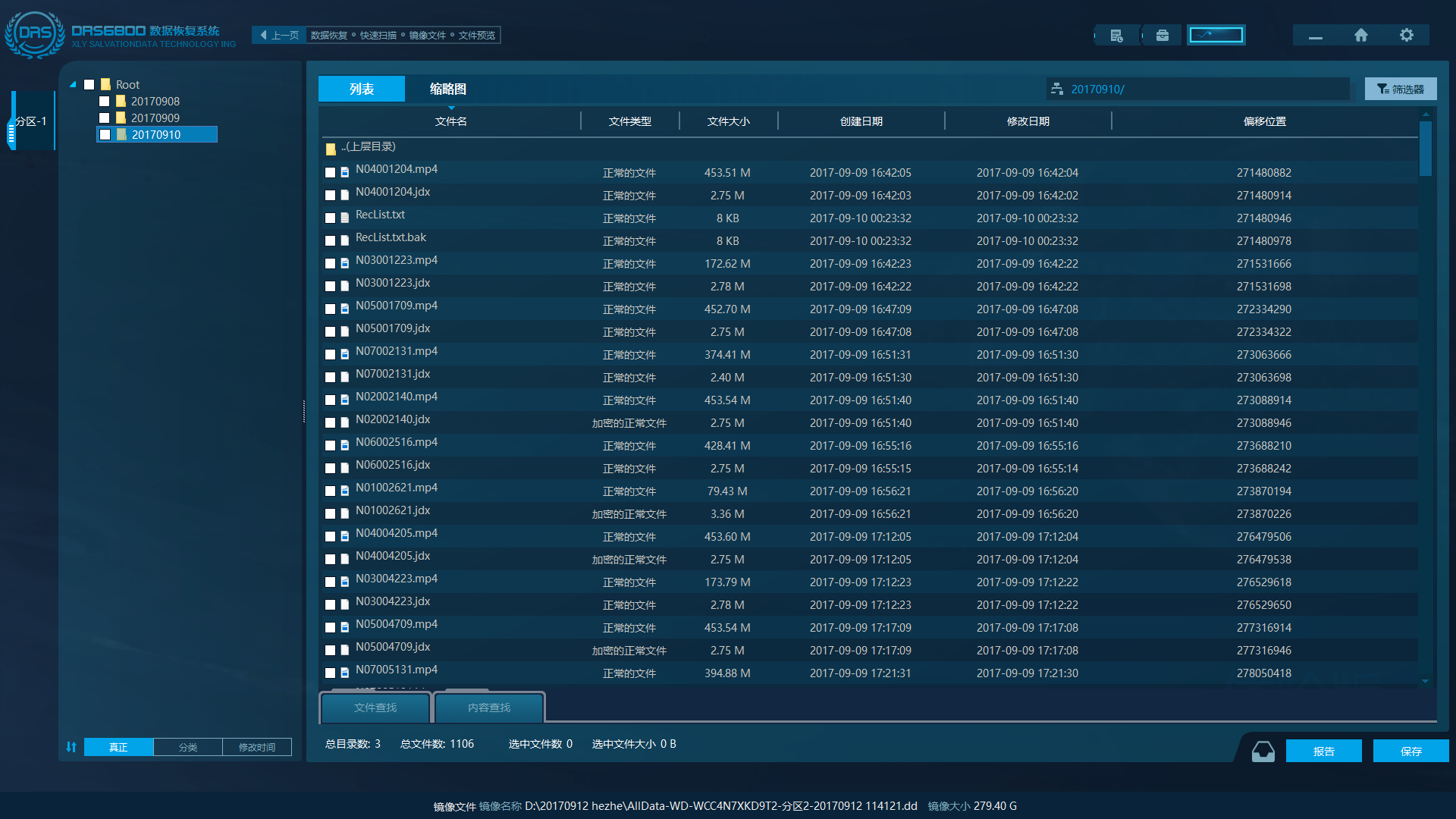1456x819 pixels.
Task: Open the 筛选器 filter panel
Action: click(1400, 89)
